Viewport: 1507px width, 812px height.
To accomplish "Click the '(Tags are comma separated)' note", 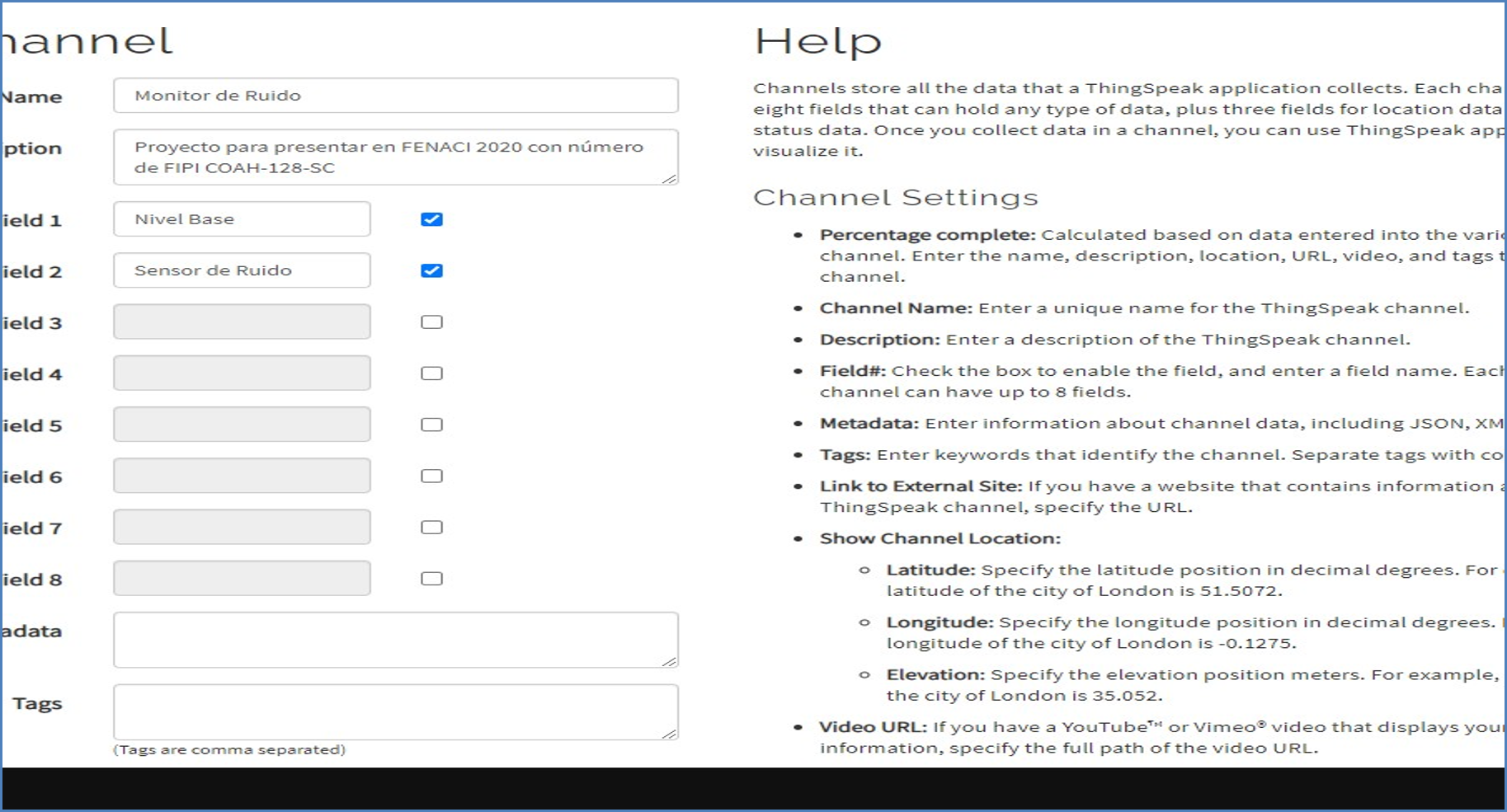I will tap(229, 750).
